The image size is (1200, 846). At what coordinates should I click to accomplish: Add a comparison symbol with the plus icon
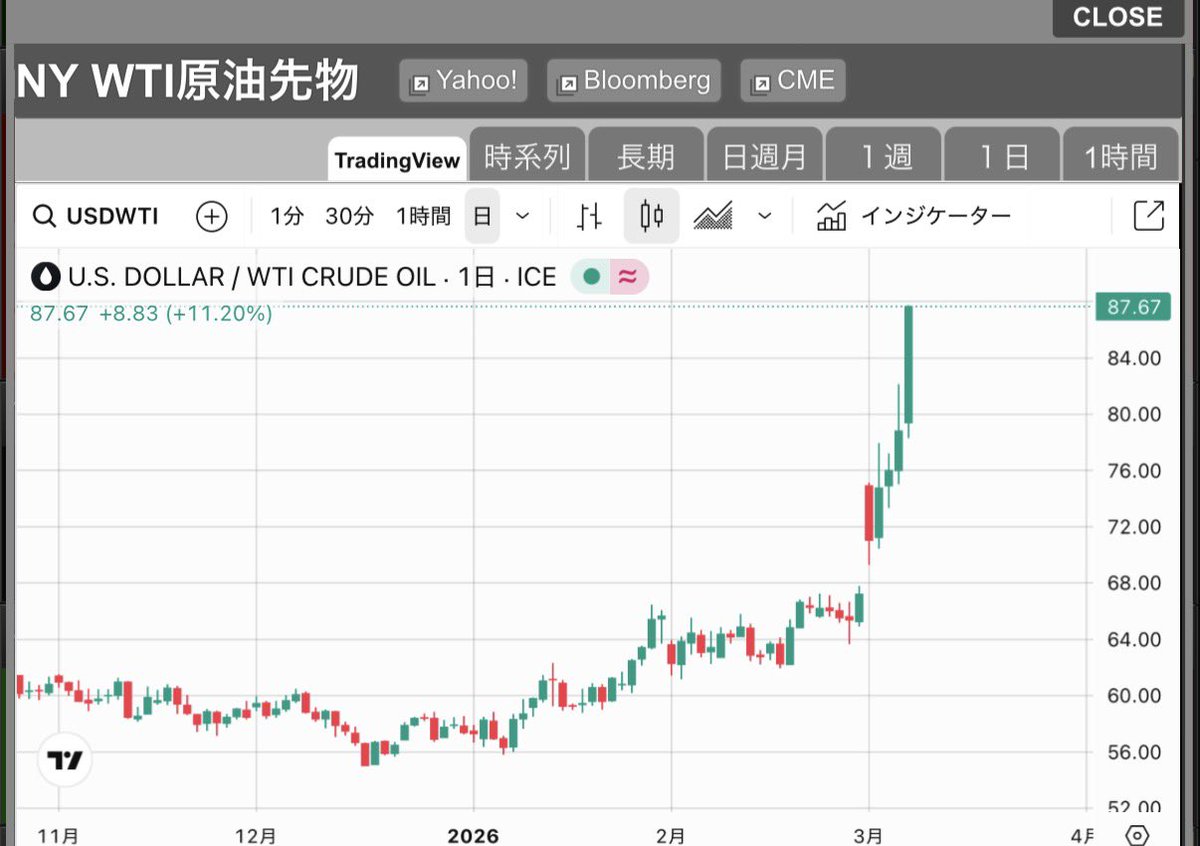point(211,216)
